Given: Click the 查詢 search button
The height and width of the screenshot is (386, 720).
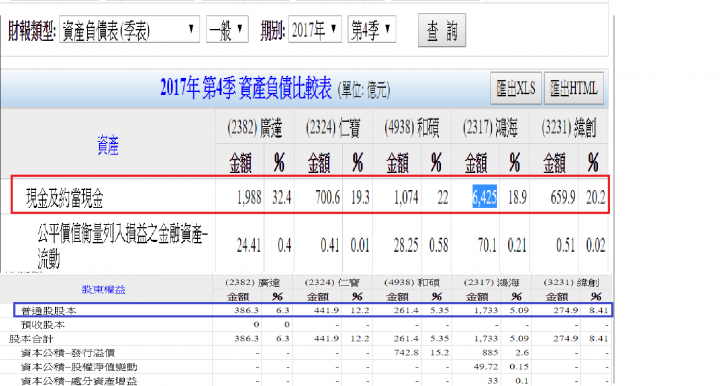Looking at the screenshot, I should coord(442,31).
